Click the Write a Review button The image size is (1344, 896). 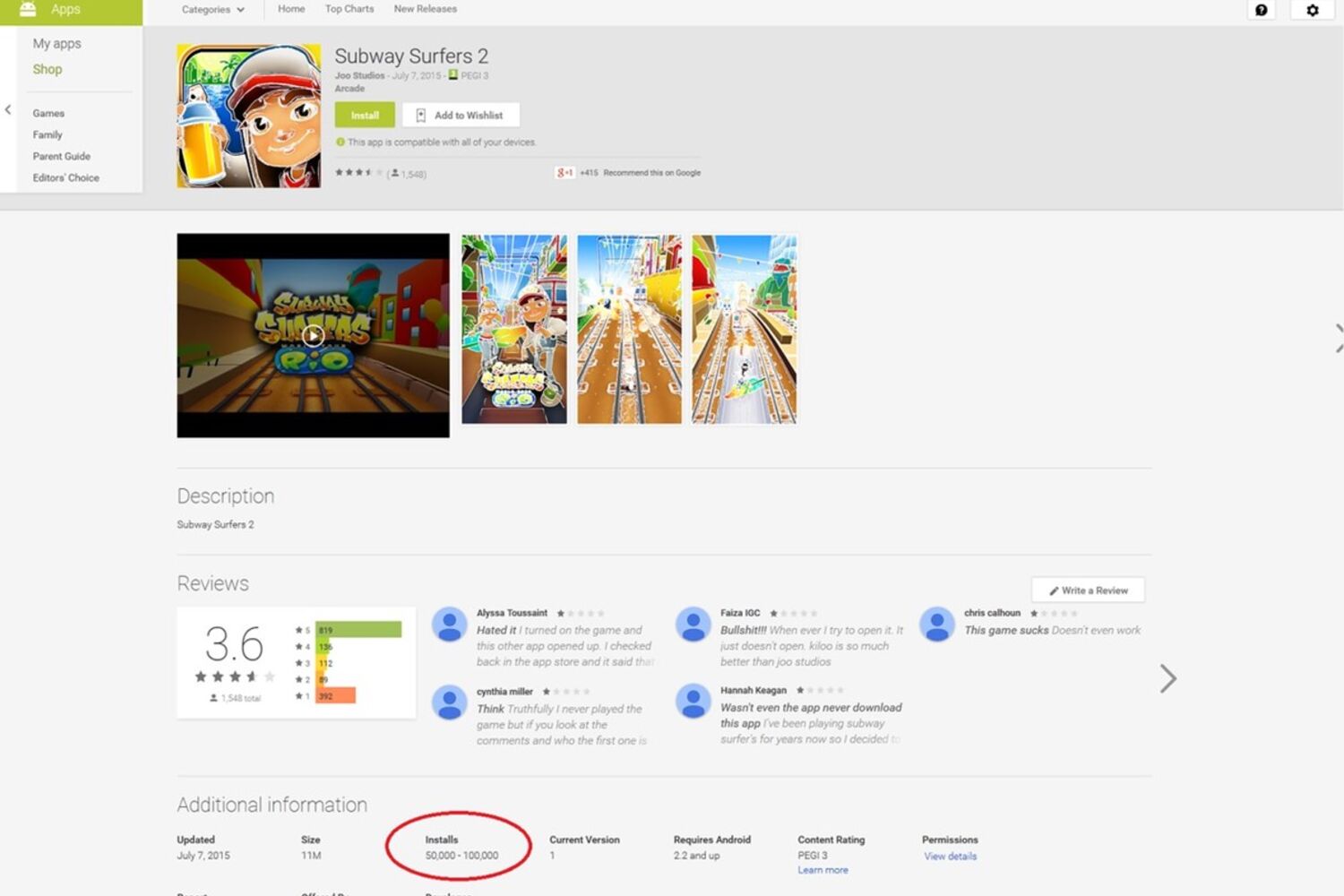pyautogui.click(x=1088, y=590)
